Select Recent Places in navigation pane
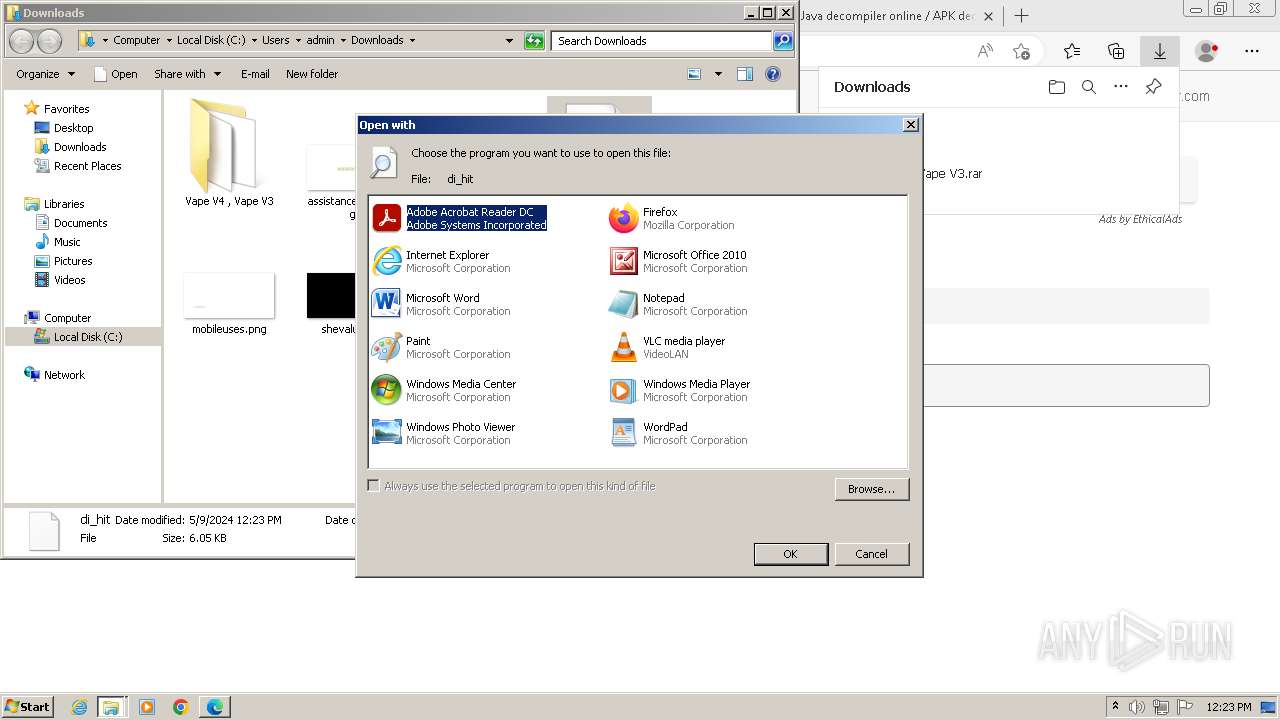 77,166
